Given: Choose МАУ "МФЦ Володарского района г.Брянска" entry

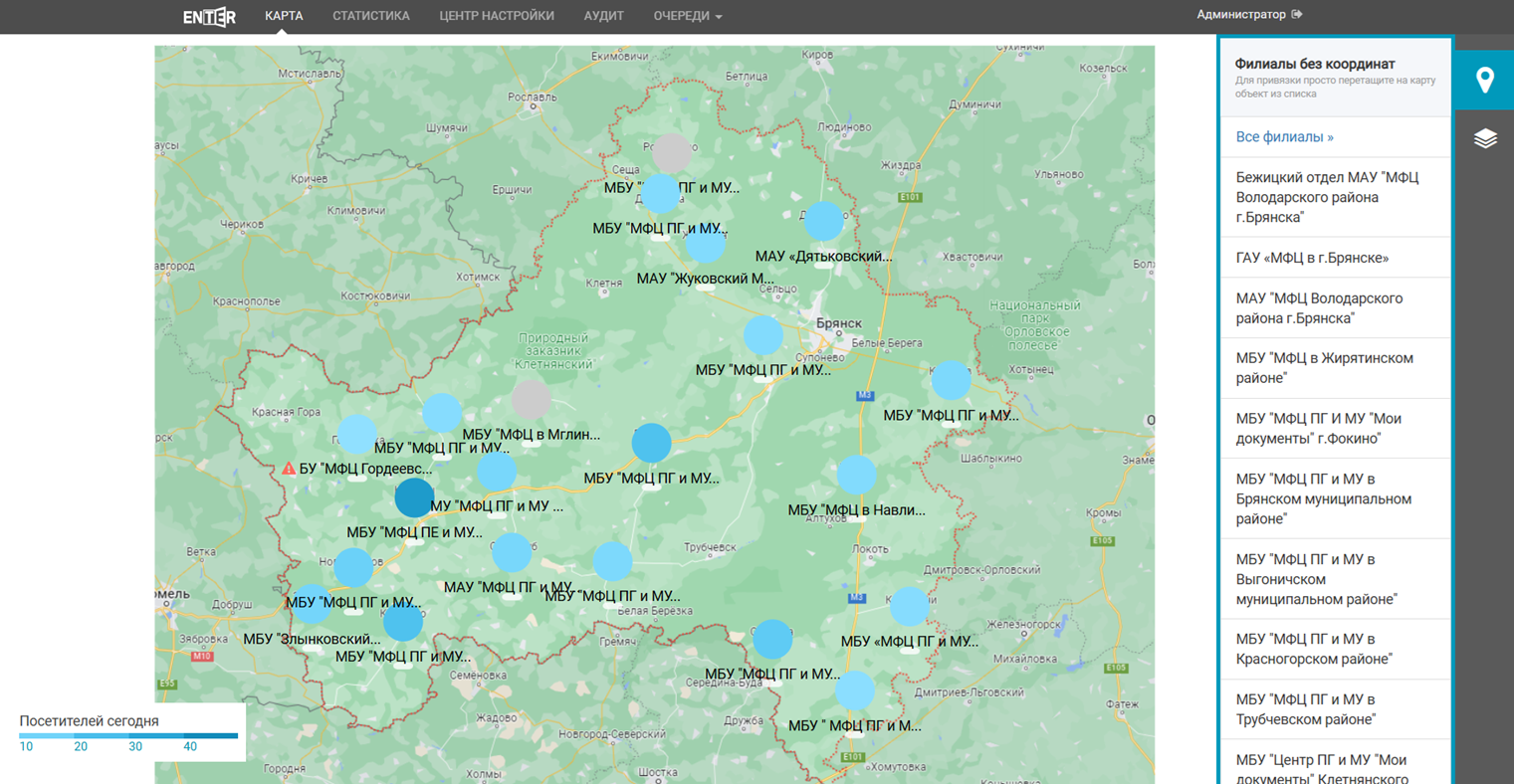Looking at the screenshot, I should point(1335,308).
